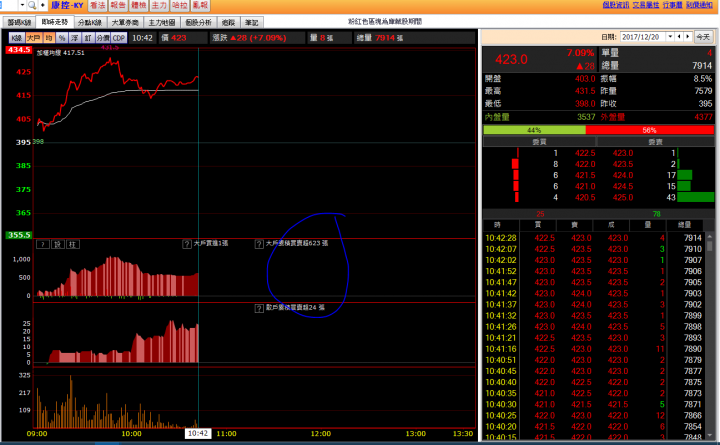Viewport: 720px width, 445px height.
Task: Open the 報告 button
Action: click(x=118, y=5)
